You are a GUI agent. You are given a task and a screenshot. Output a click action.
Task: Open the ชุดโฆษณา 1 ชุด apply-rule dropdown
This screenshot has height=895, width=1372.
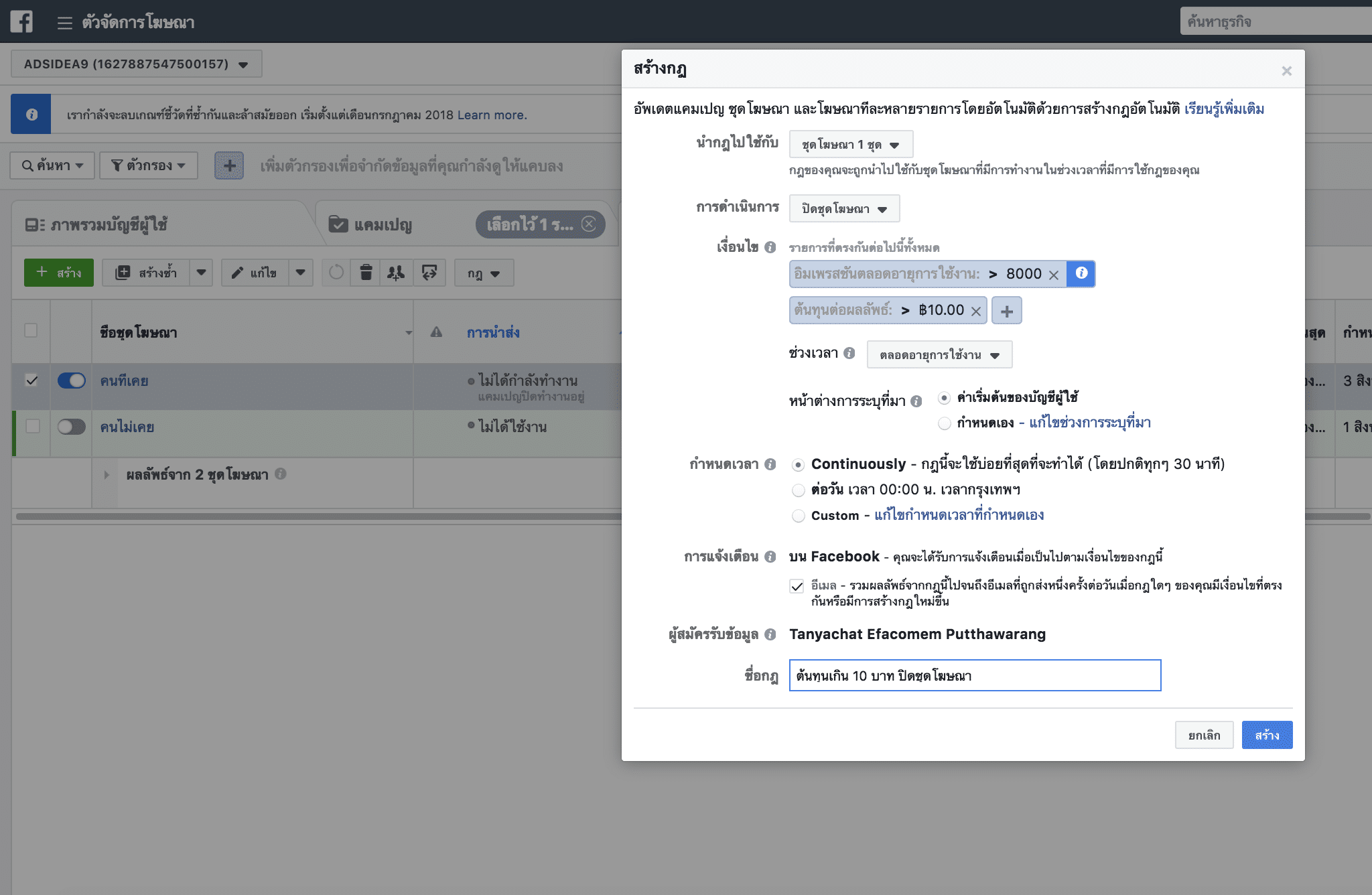coord(850,145)
